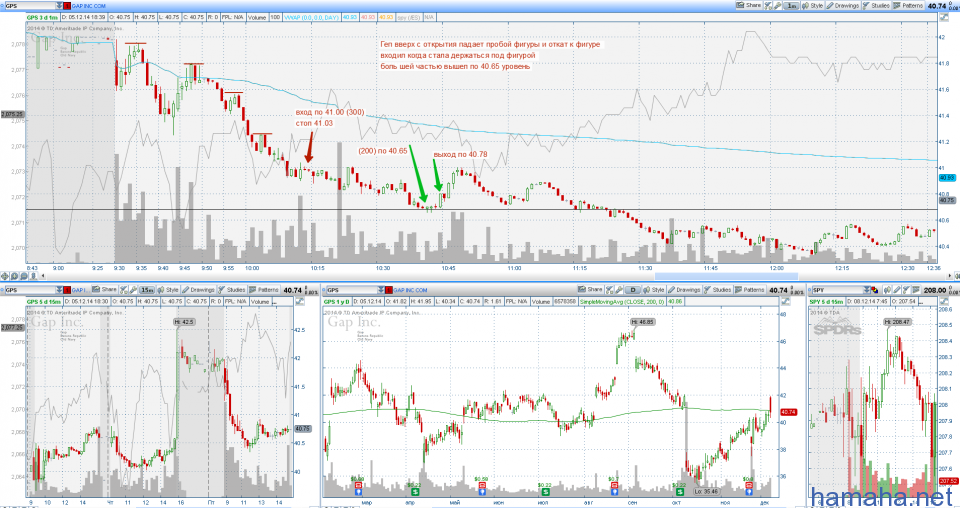960x508 pixels.
Task: Click first blue dividend marker on daily chart
Action: (359, 491)
